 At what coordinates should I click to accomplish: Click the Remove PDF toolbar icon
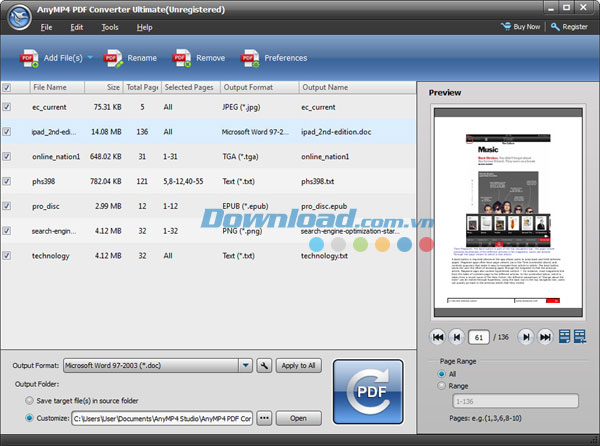181,58
